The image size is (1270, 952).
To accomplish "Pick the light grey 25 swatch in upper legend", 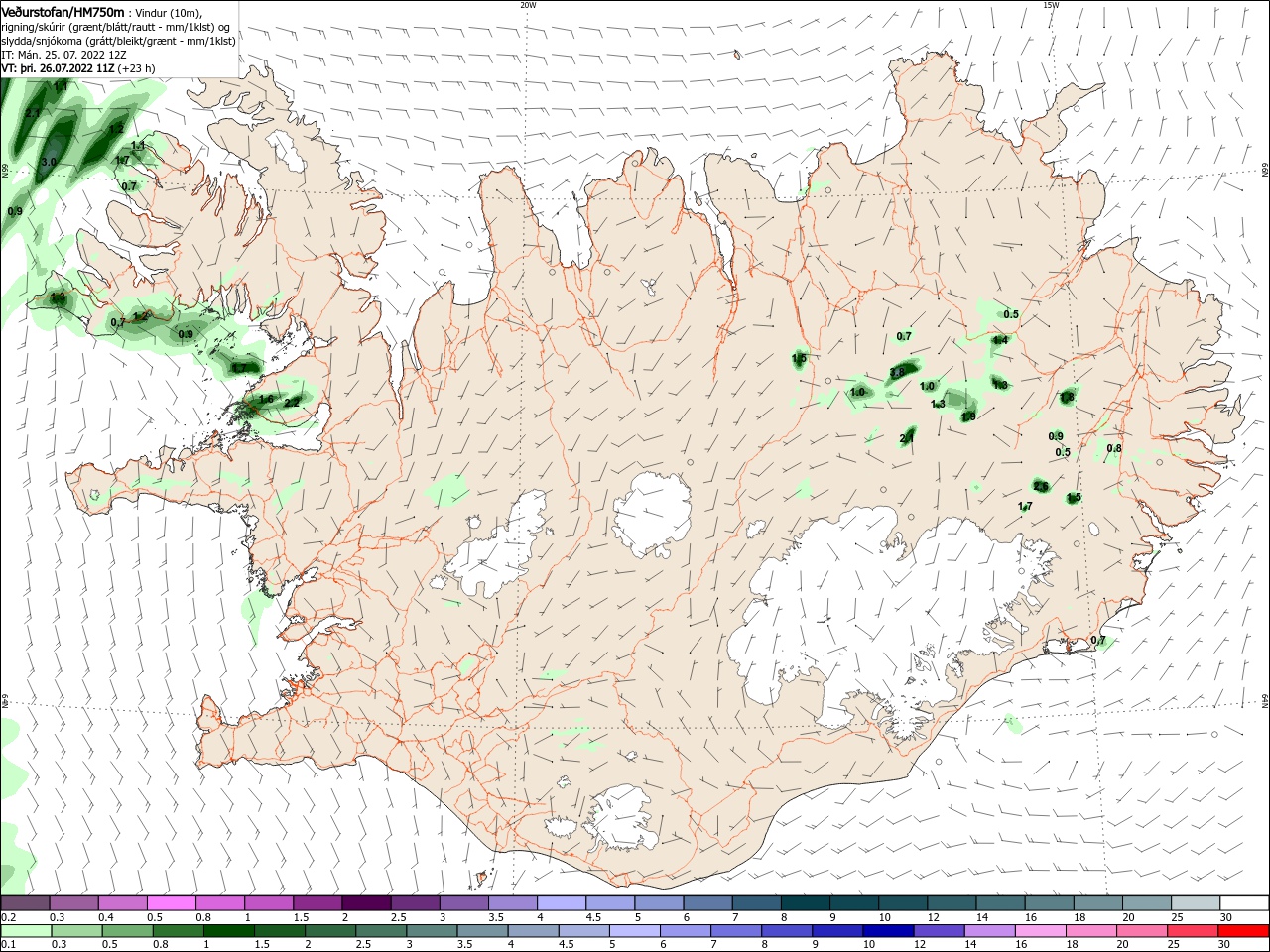I will [x=1197, y=903].
